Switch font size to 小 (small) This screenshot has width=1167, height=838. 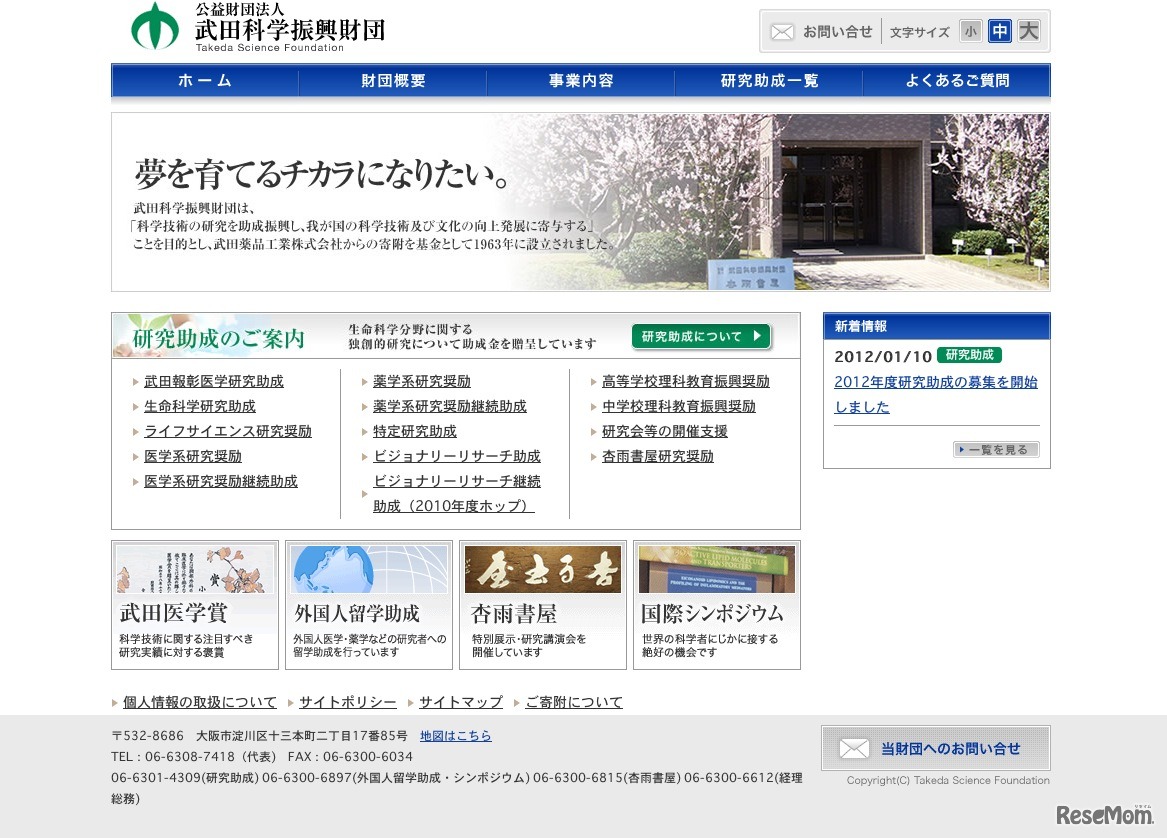[x=971, y=31]
